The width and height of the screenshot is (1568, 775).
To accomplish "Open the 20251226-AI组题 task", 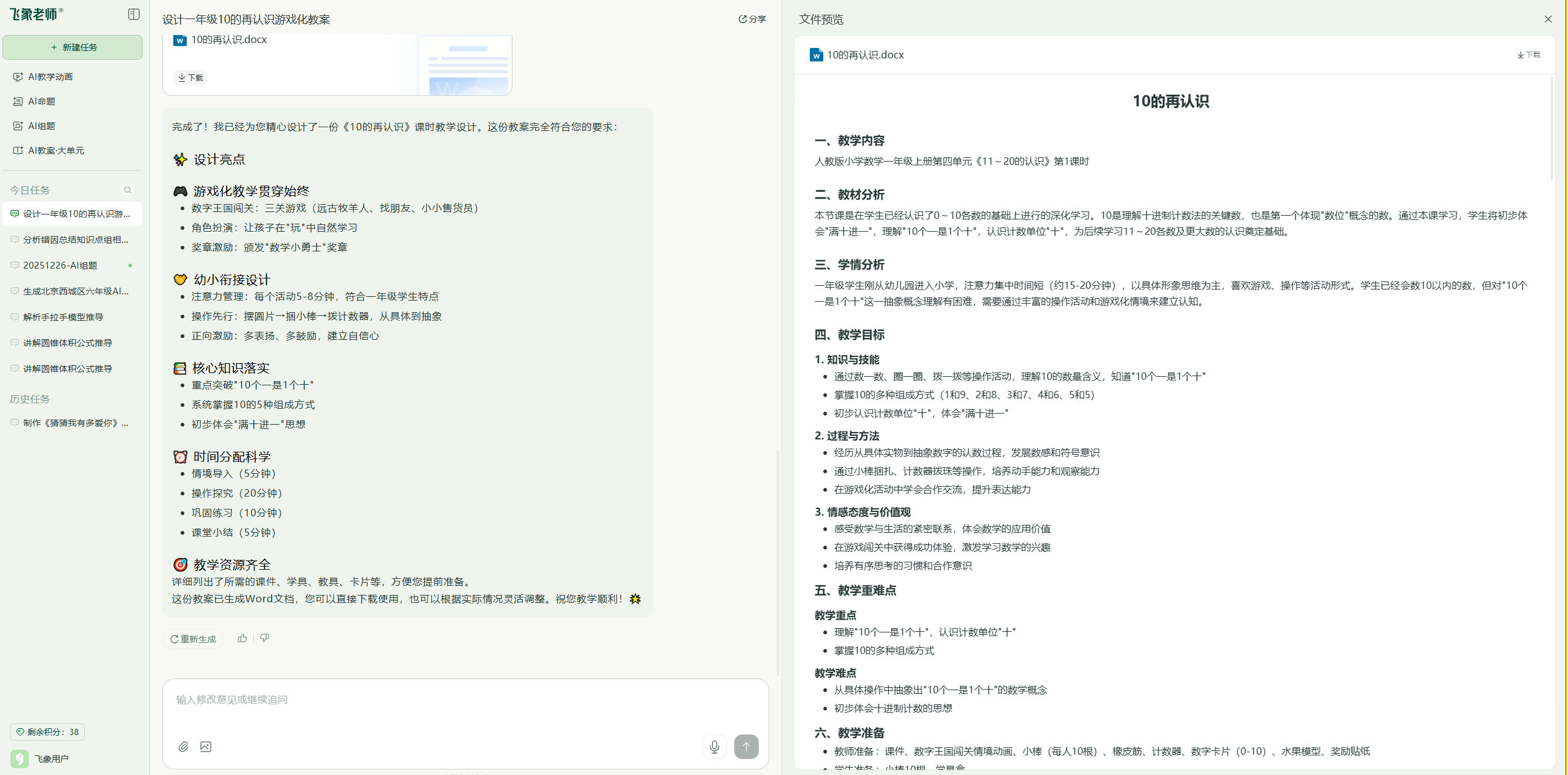I will click(60, 266).
